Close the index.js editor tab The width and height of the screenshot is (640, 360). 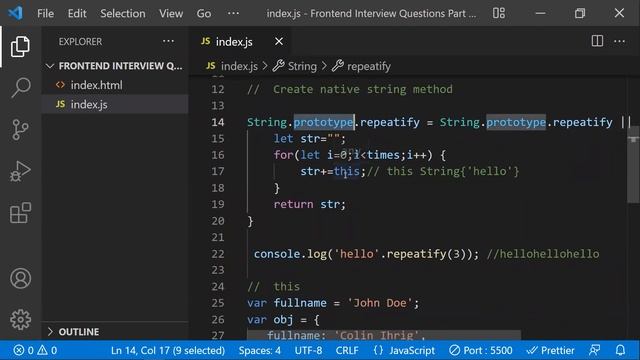(x=279, y=41)
